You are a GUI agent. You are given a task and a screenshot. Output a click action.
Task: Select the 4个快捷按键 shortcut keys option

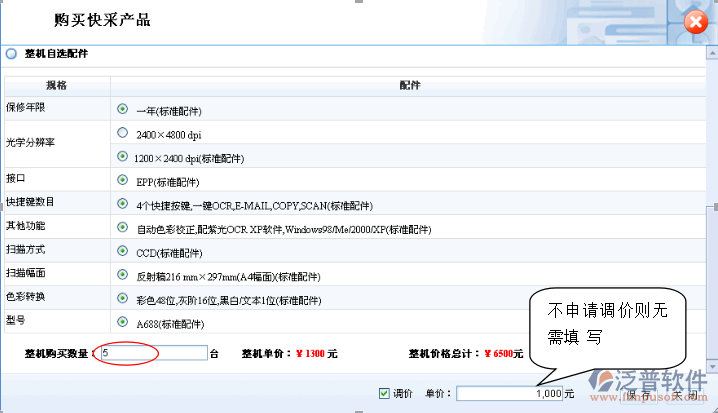[x=123, y=204]
